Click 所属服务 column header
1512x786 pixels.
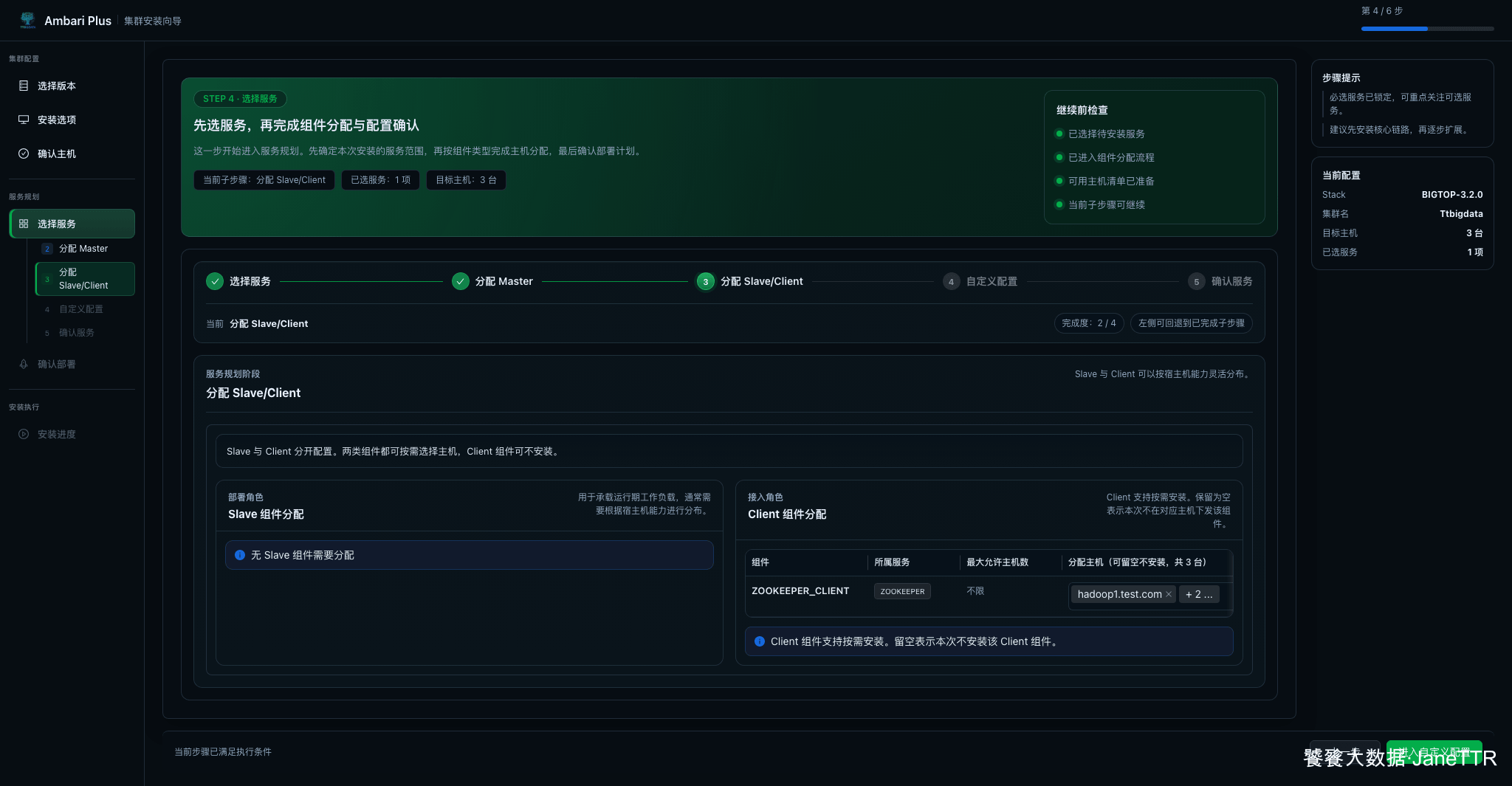click(892, 562)
